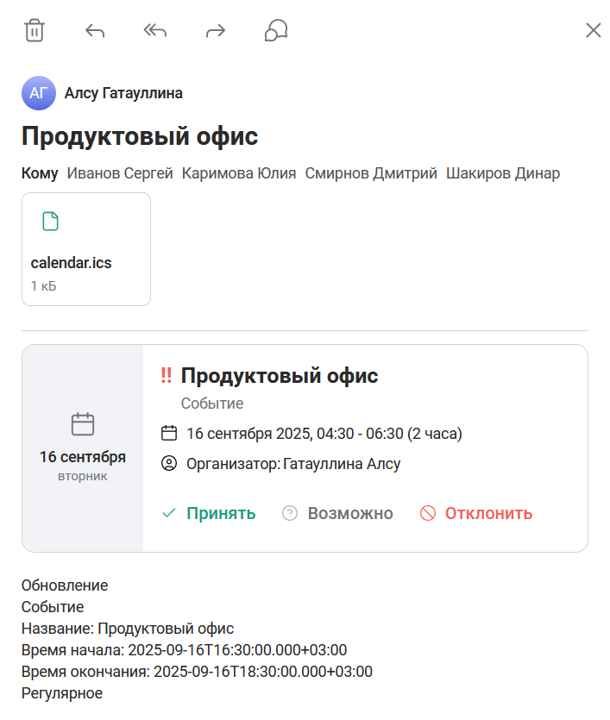This screenshot has width=610, height=720.
Task: Reply to the sender using the arrow icon
Action: [95, 31]
